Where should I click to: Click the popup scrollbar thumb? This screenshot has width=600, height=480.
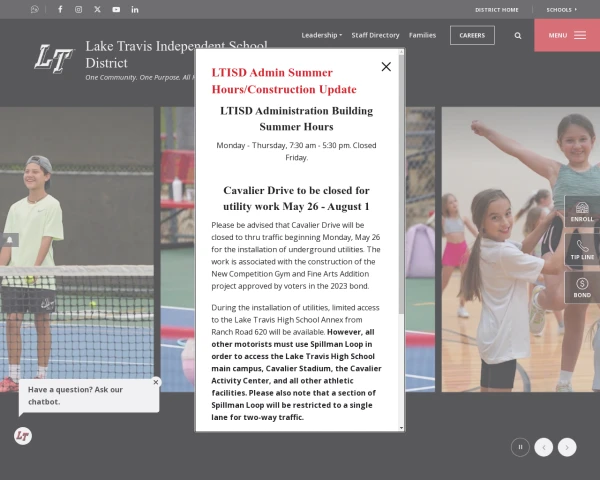point(401,184)
